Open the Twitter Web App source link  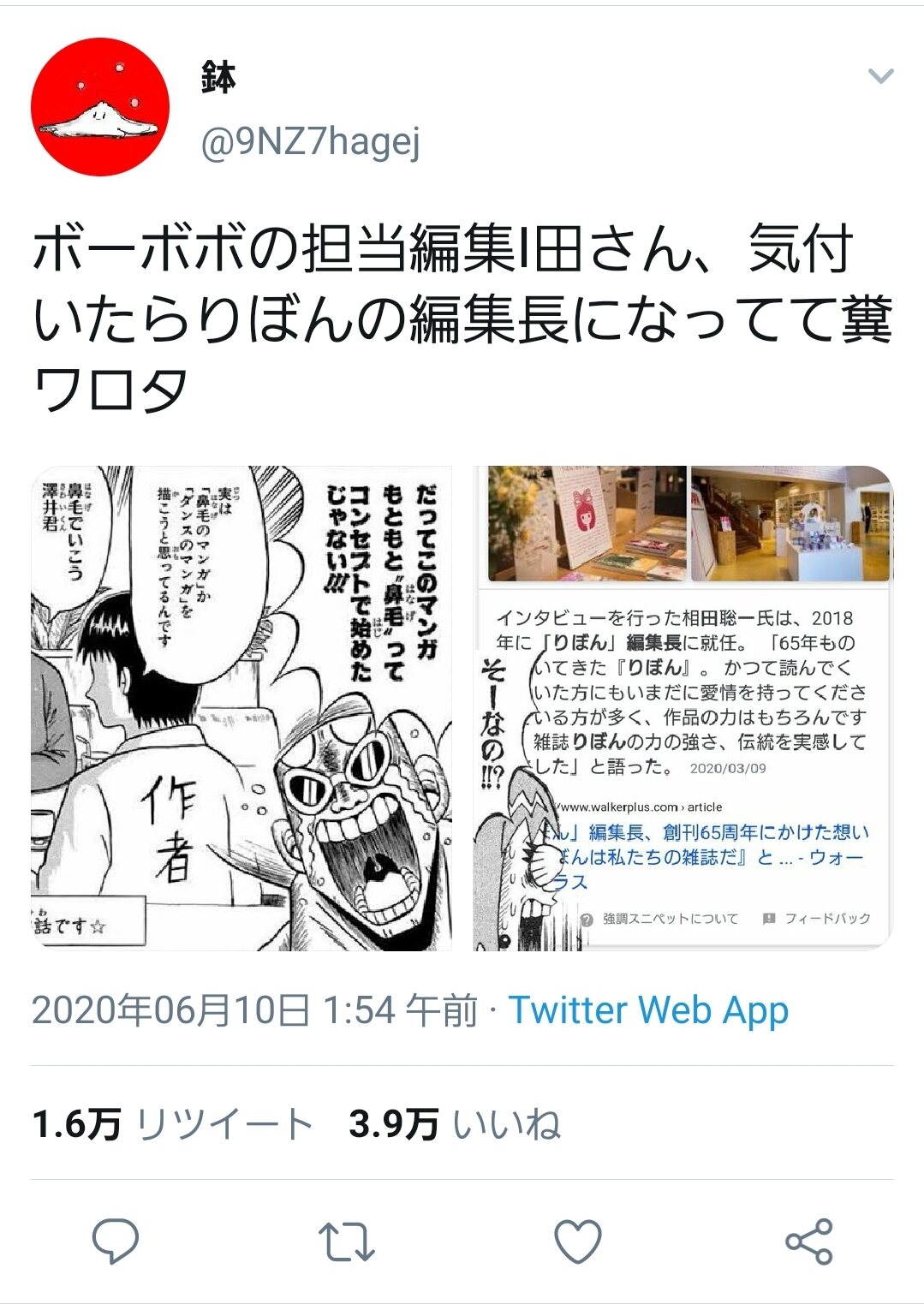(x=648, y=1010)
